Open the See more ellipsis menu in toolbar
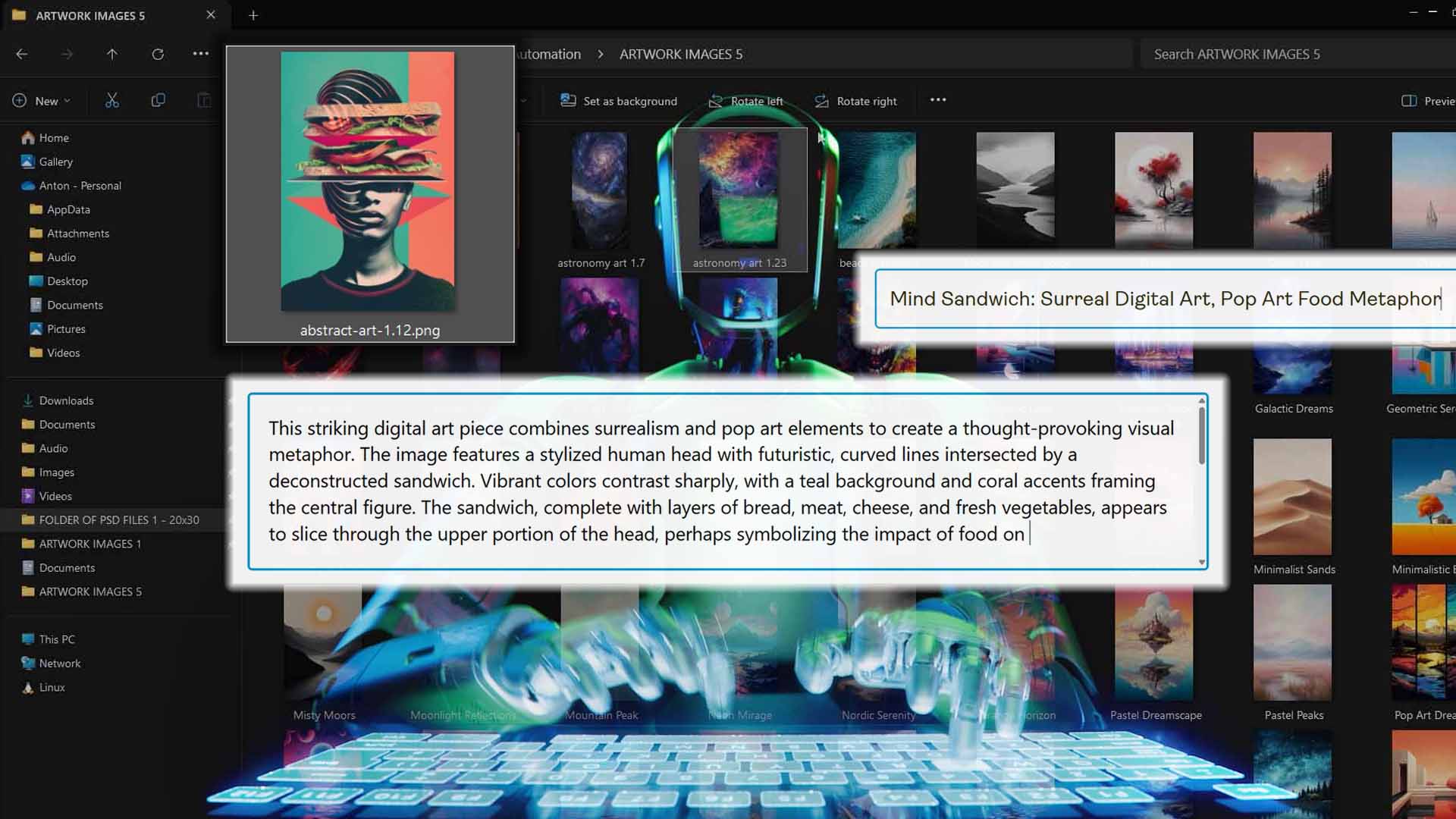The height and width of the screenshot is (819, 1456). click(938, 99)
